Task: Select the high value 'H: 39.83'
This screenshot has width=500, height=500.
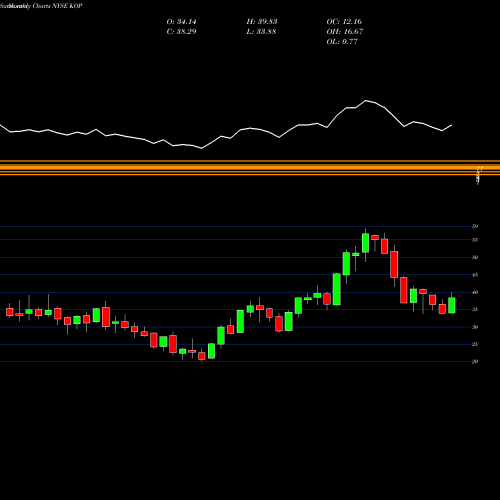Action: point(262,22)
